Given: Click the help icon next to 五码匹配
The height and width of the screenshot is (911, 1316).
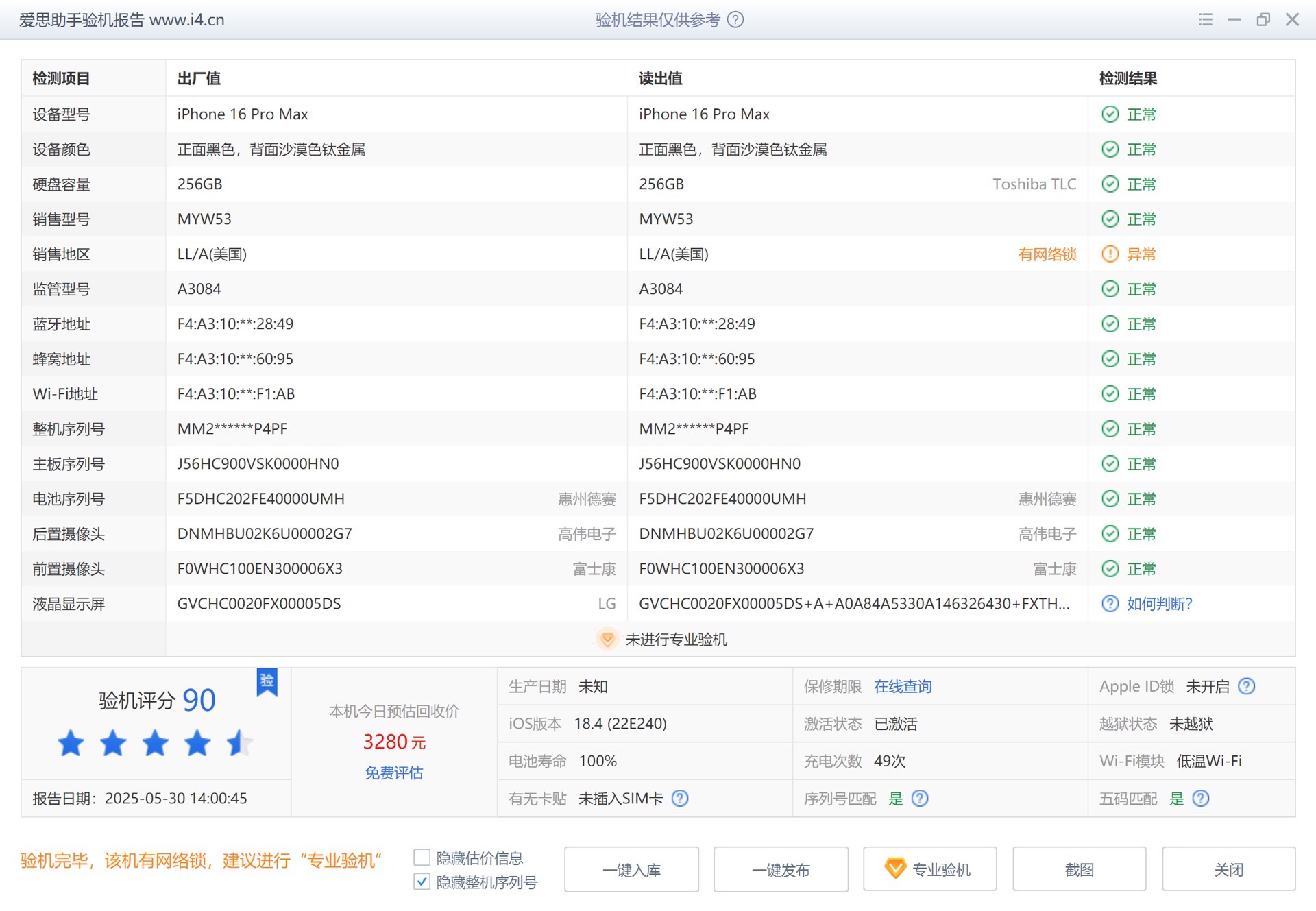Looking at the screenshot, I should pyautogui.click(x=1201, y=799).
